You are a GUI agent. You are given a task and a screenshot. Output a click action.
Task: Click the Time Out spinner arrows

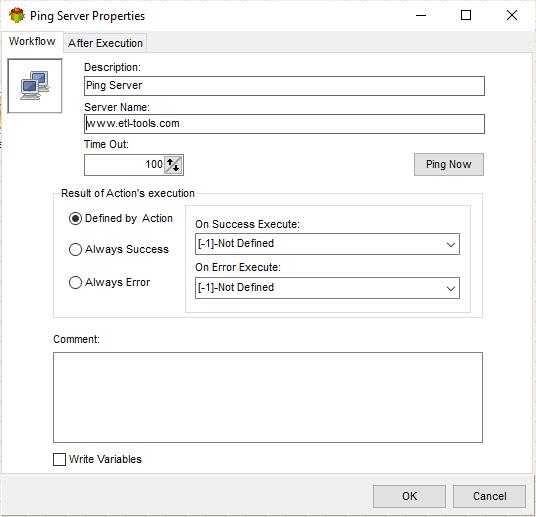[x=173, y=165]
